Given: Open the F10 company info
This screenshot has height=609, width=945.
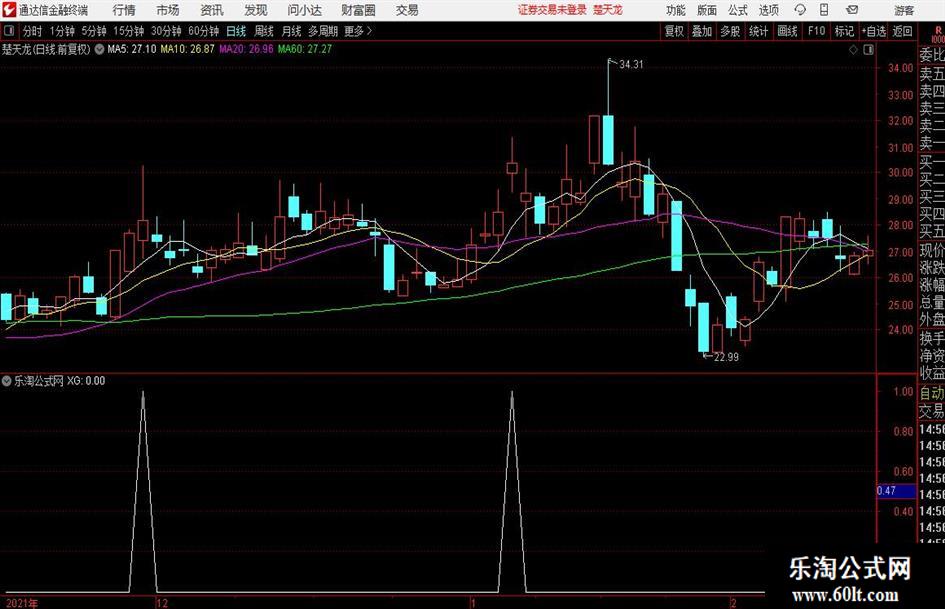Looking at the screenshot, I should (816, 31).
